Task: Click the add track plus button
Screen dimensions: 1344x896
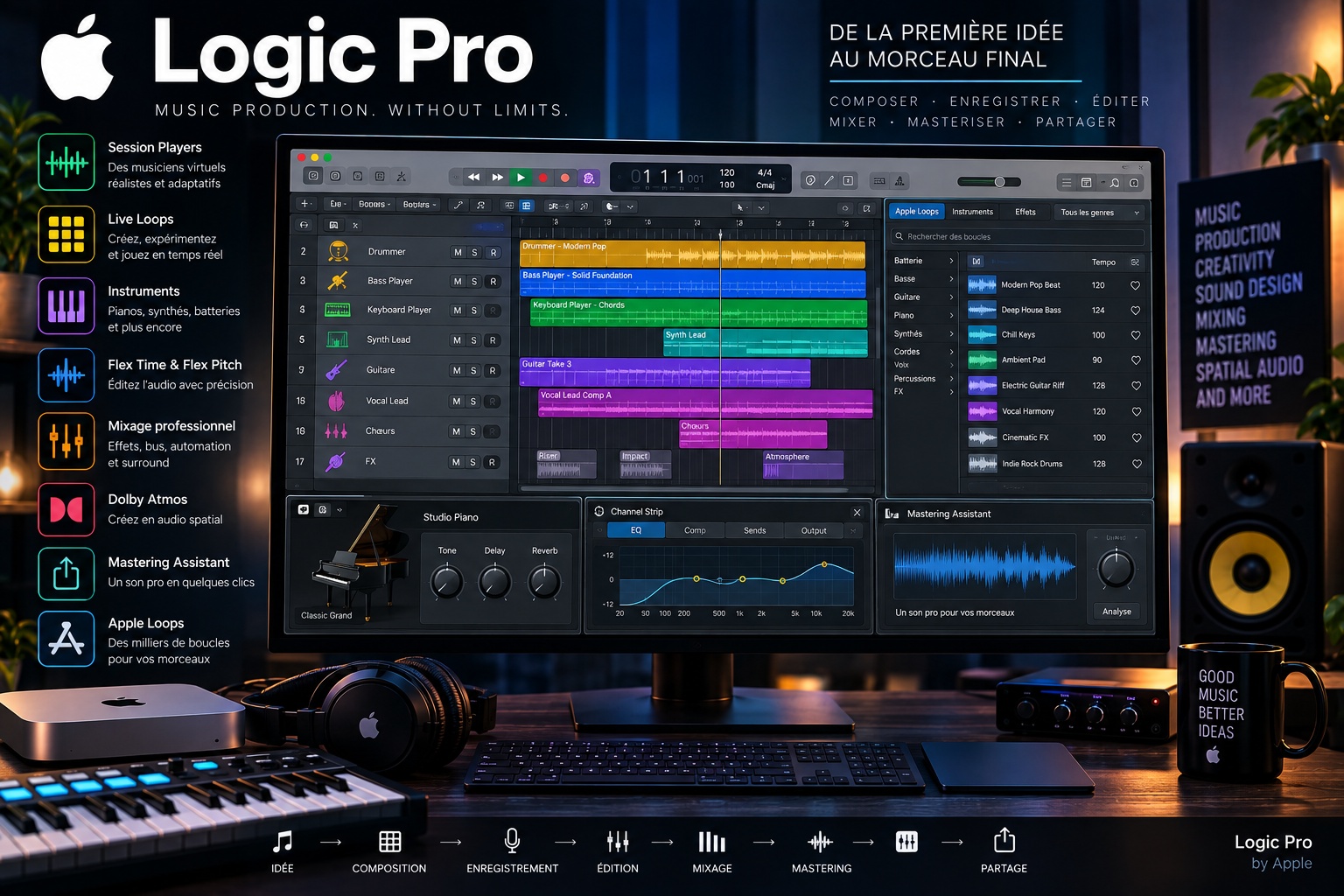Action: (x=305, y=204)
